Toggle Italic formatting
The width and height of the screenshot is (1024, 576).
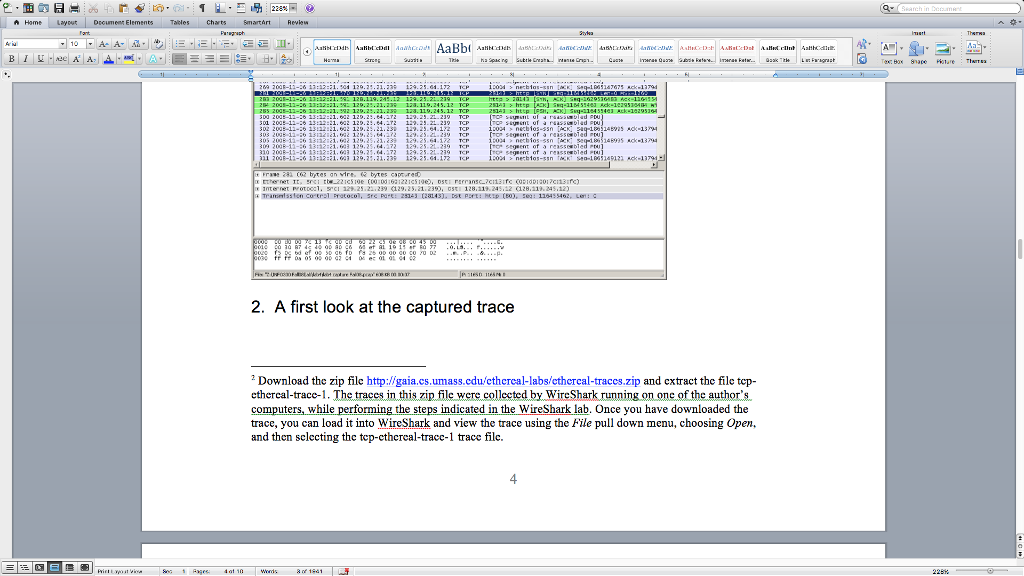pos(25,59)
